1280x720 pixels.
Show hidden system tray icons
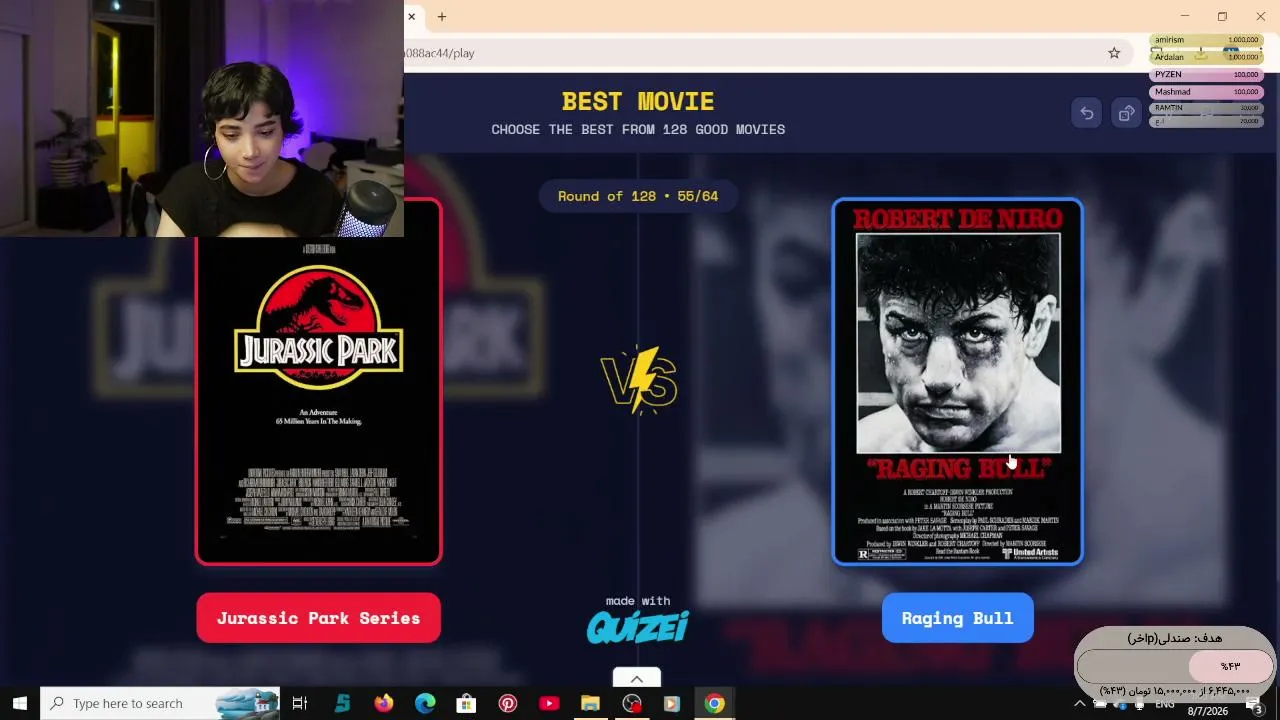[1079, 704]
